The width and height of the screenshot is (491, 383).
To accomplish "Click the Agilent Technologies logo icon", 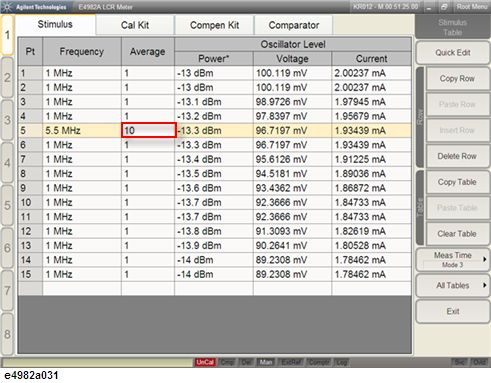I will click(7, 7).
